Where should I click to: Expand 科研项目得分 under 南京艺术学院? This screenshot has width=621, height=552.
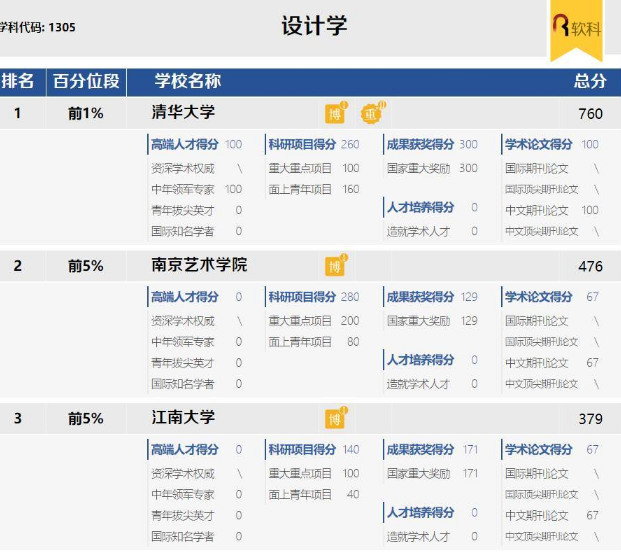point(302,297)
